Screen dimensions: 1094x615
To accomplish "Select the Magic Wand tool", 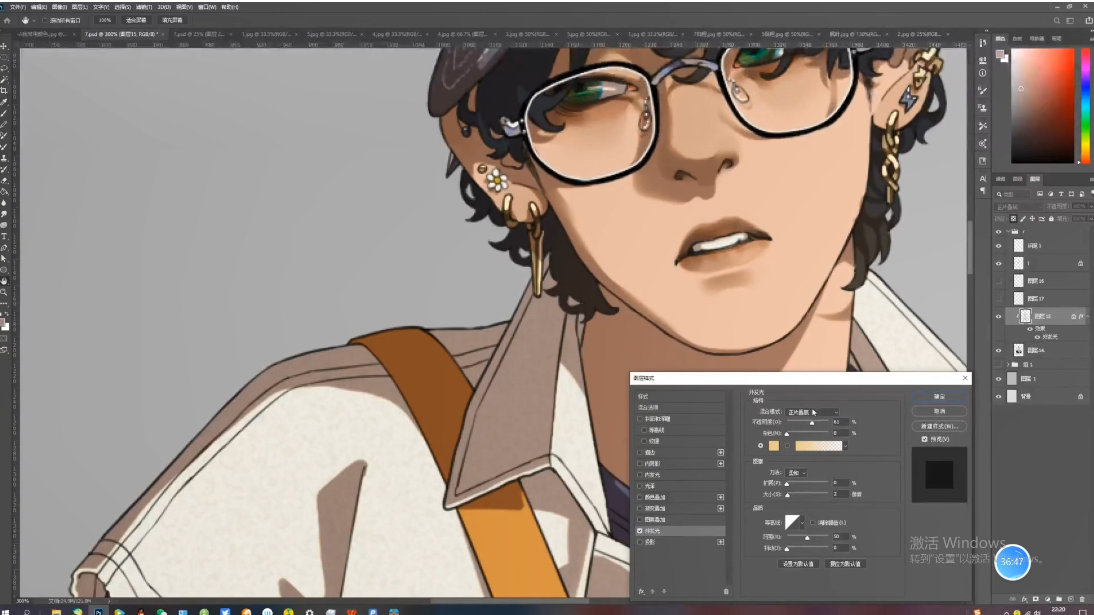I will [4, 80].
